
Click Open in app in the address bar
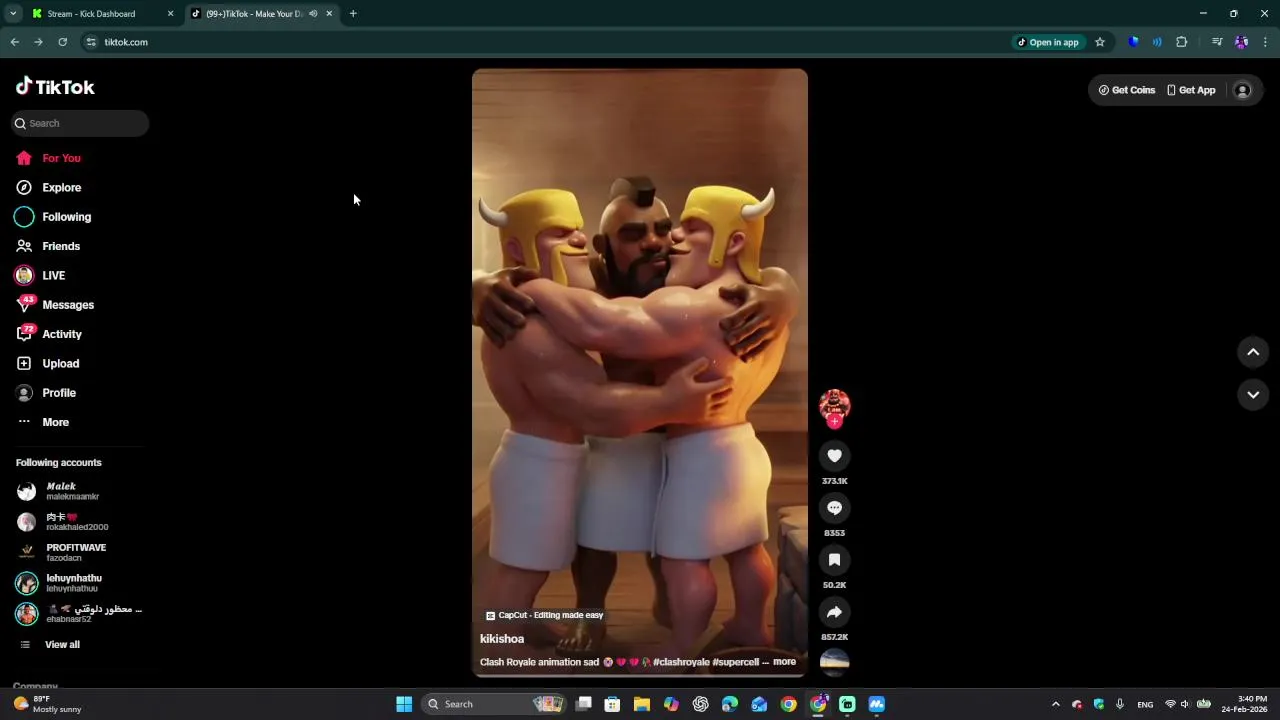[1048, 42]
